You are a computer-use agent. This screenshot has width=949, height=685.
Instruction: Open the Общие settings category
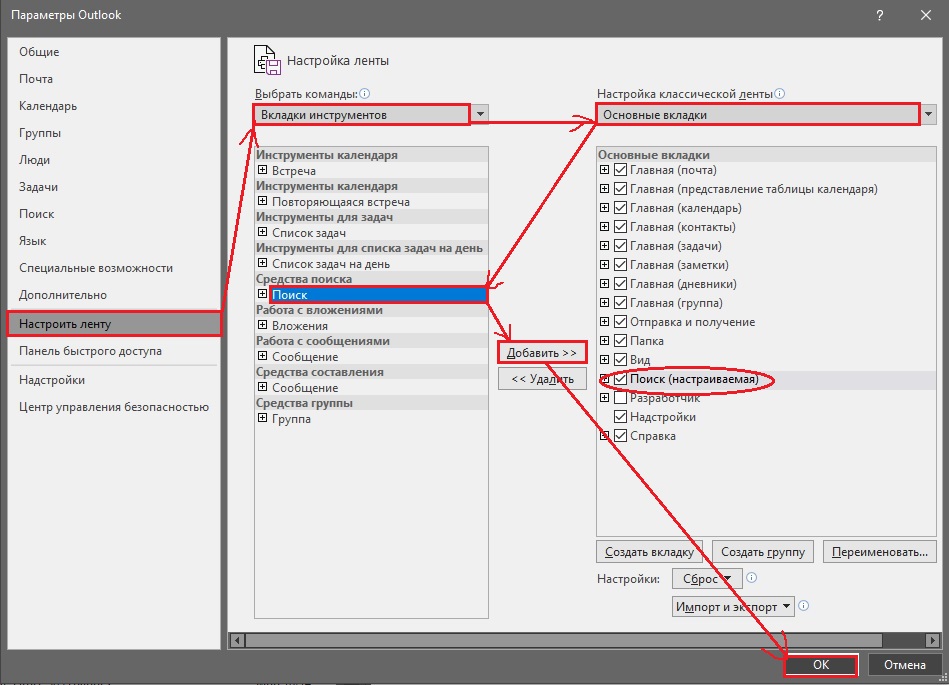click(x=114, y=52)
